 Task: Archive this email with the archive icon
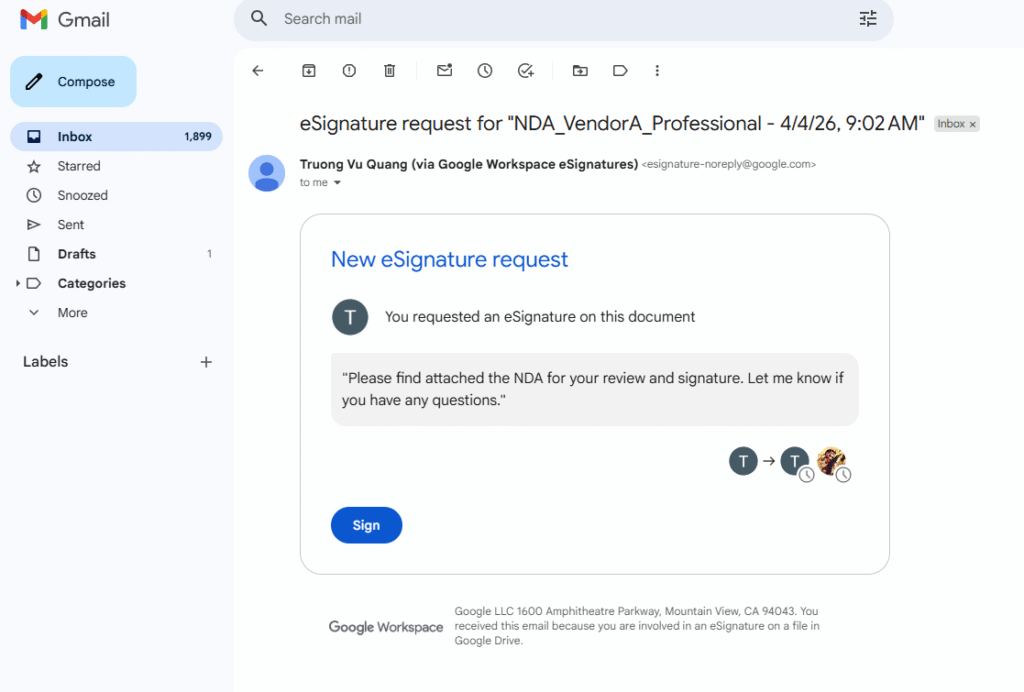pyautogui.click(x=309, y=71)
